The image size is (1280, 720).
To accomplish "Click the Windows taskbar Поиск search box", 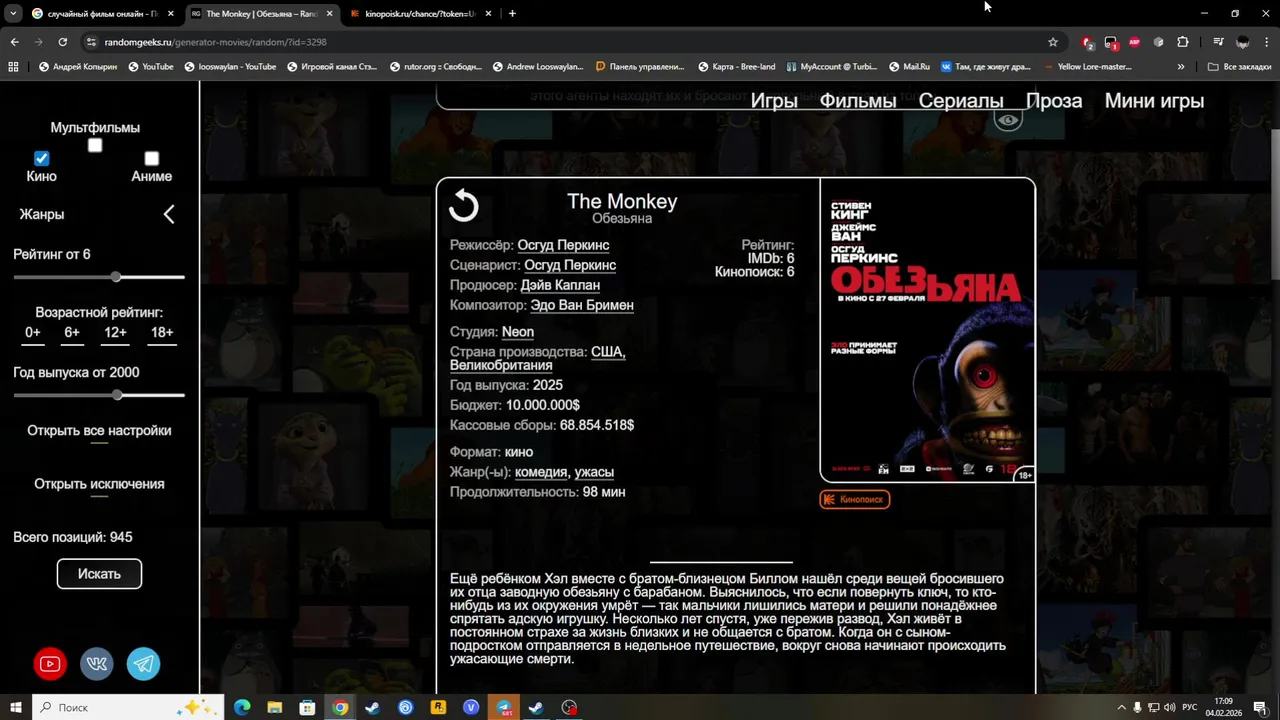I will coord(128,707).
